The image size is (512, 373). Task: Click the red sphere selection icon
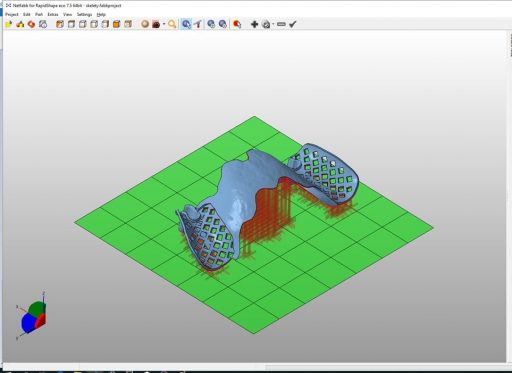[237, 24]
